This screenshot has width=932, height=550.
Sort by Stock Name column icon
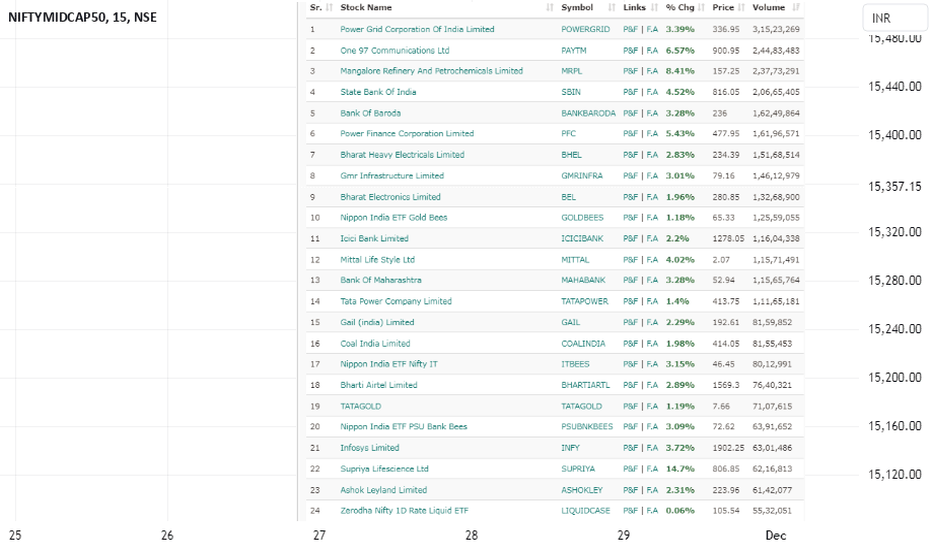(549, 8)
